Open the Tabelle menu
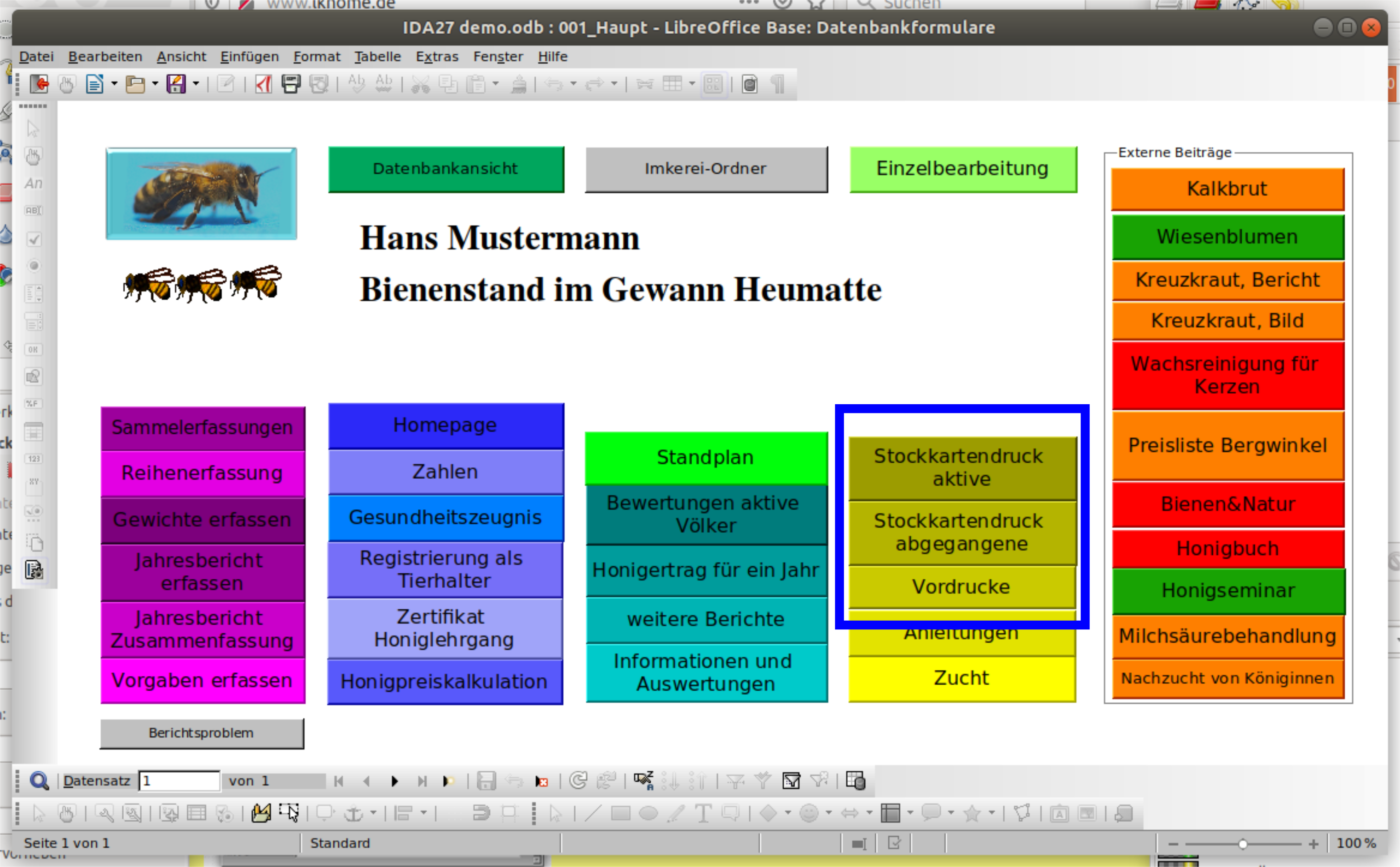 coord(377,57)
